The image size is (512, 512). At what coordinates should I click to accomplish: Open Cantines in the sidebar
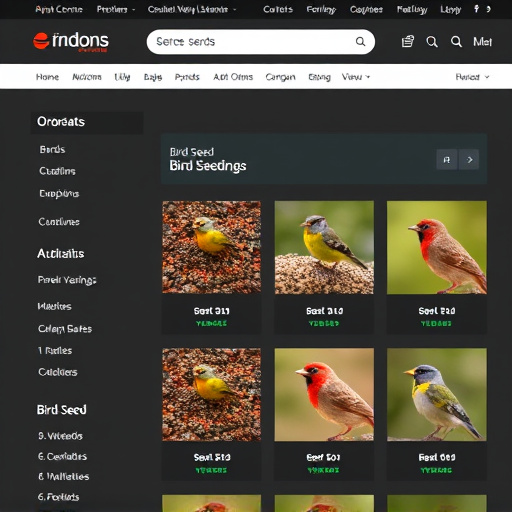[59, 222]
